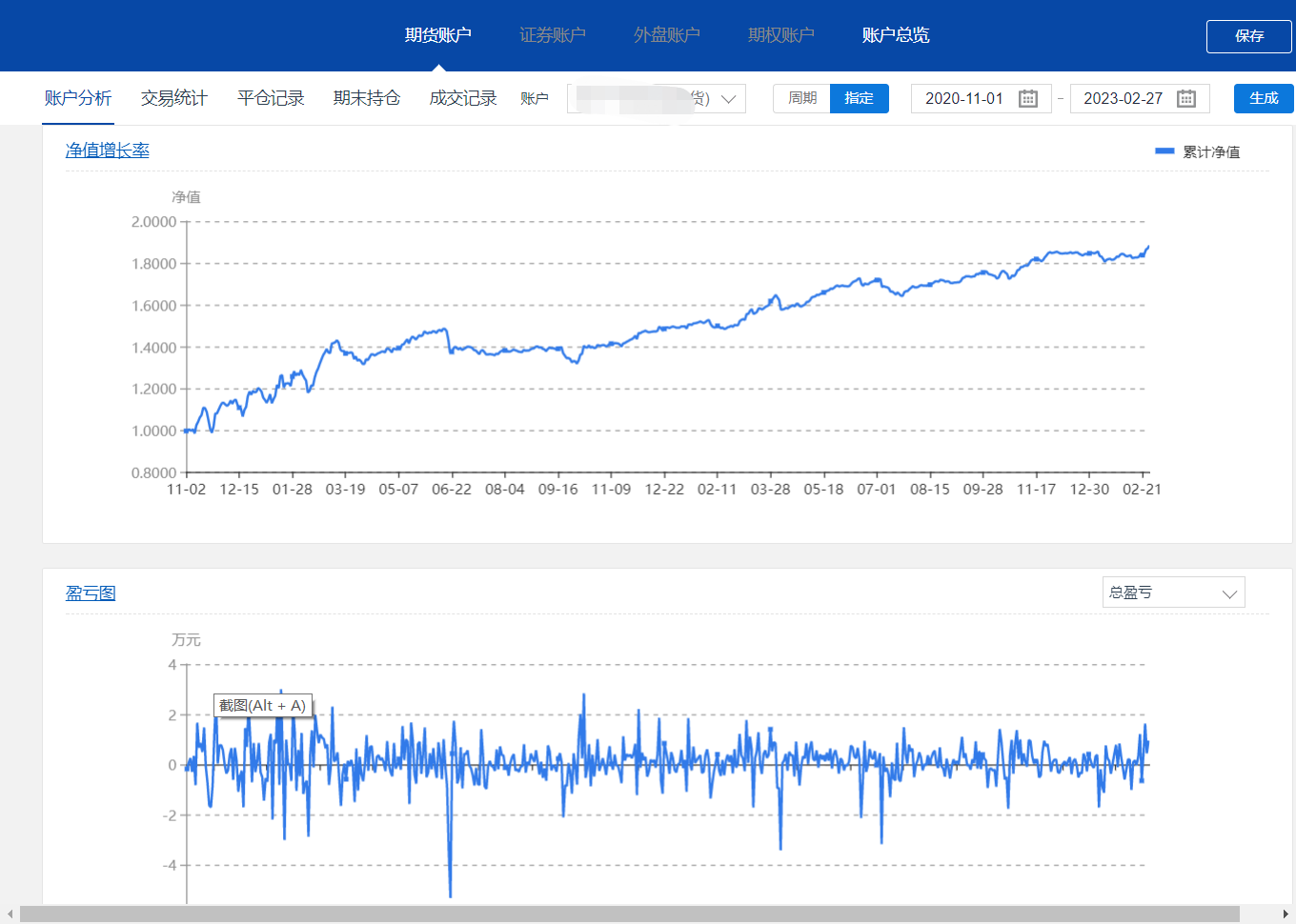
Task: Click the 累计净值 legend color marker
Action: point(1164,151)
